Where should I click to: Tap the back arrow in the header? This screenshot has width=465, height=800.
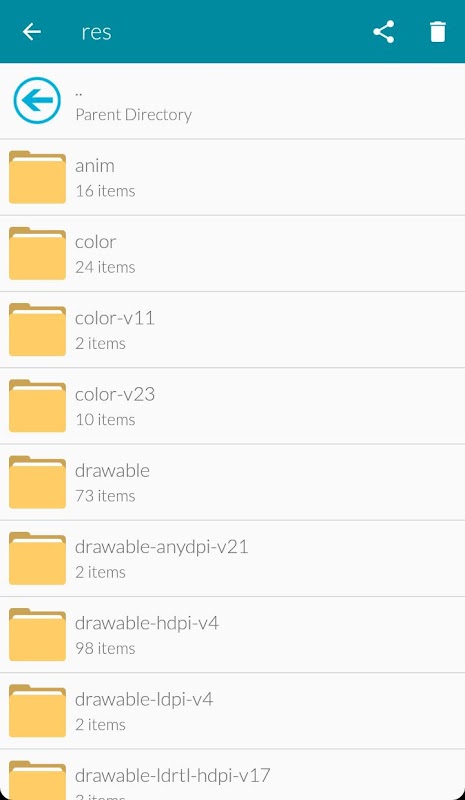tap(32, 32)
